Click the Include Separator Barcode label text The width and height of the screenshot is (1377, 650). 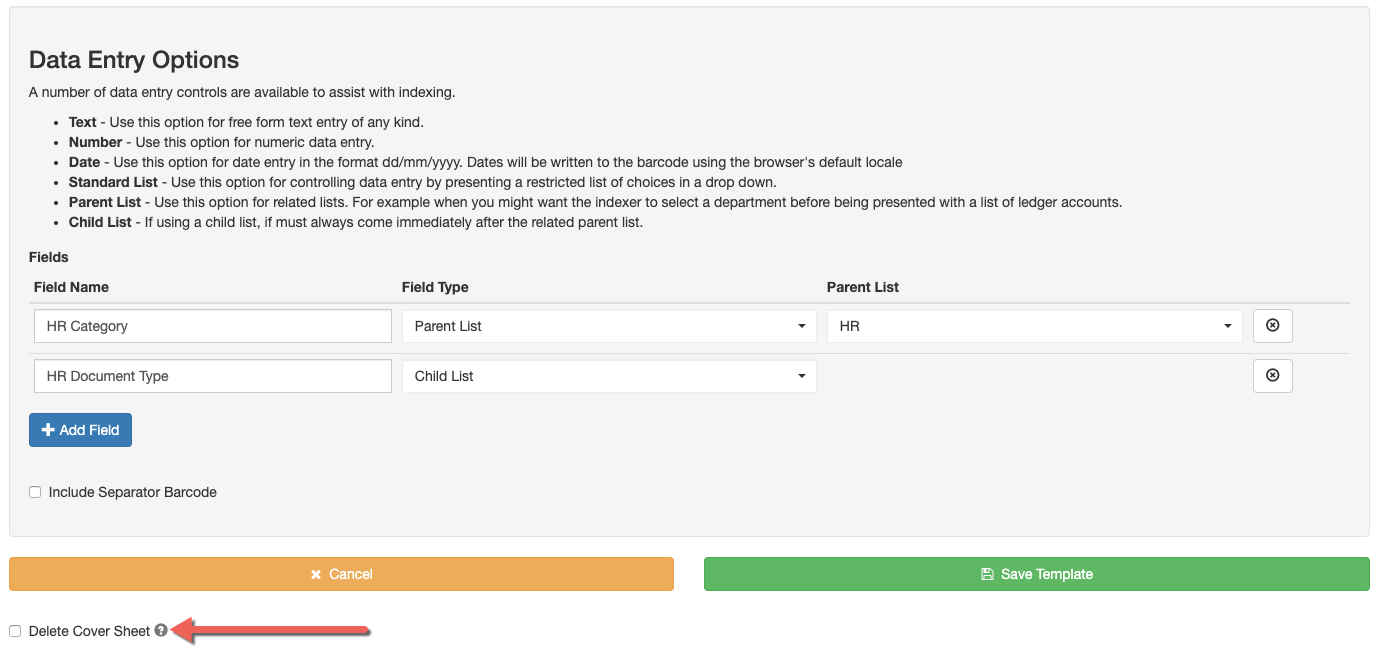tap(132, 492)
